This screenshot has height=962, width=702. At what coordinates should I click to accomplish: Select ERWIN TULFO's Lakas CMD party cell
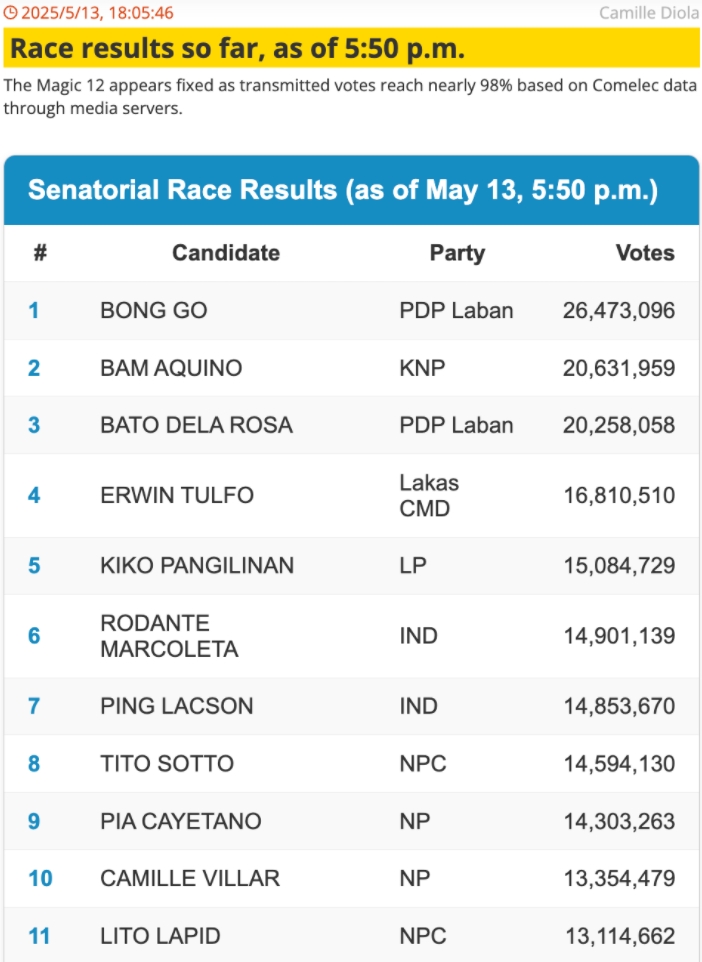(429, 496)
